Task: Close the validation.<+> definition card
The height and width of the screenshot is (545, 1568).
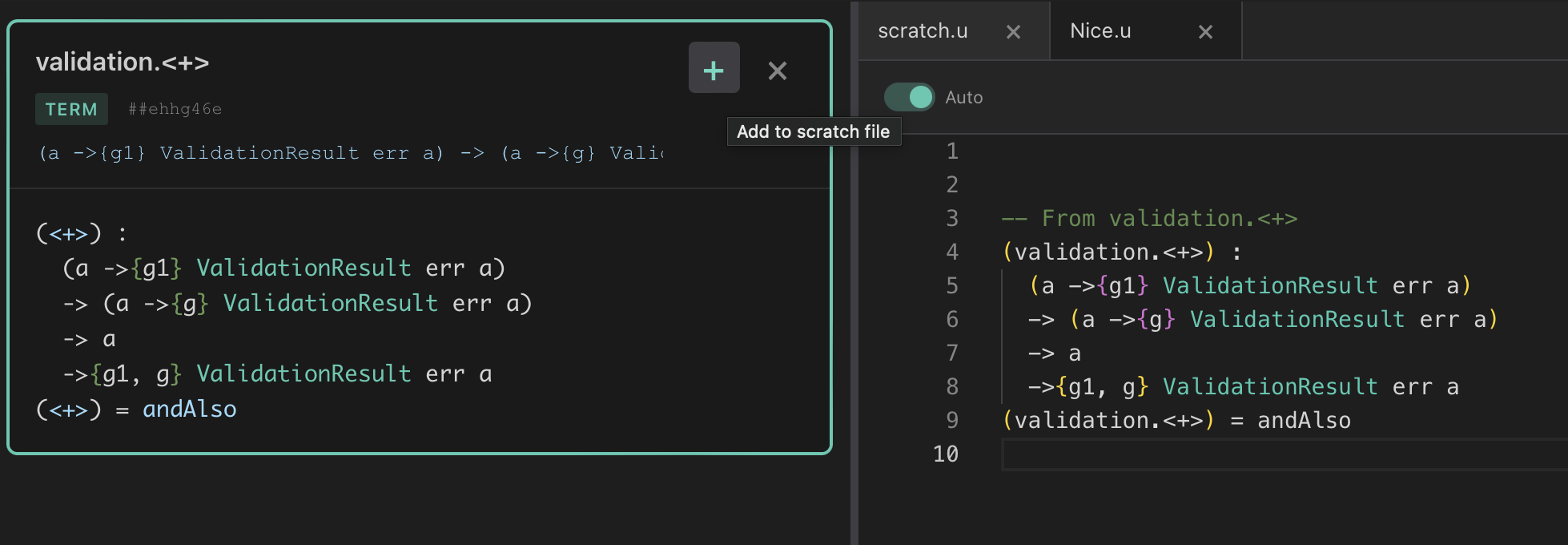Action: [777, 71]
